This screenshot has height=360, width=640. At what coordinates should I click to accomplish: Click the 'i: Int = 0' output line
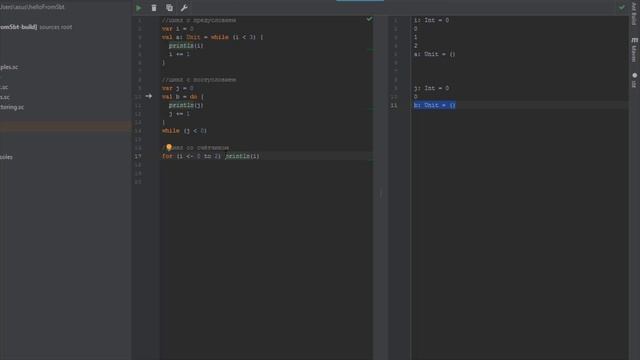click(x=431, y=20)
